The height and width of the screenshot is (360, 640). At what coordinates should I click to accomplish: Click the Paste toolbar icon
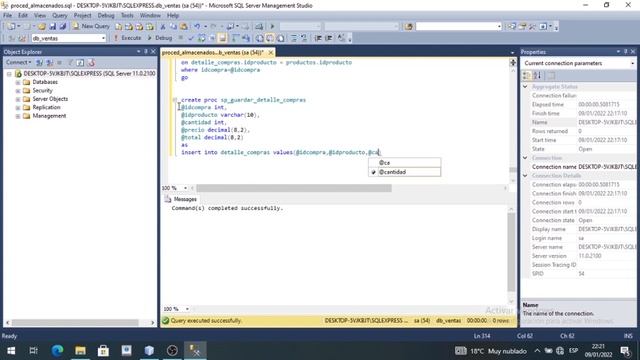point(184,27)
